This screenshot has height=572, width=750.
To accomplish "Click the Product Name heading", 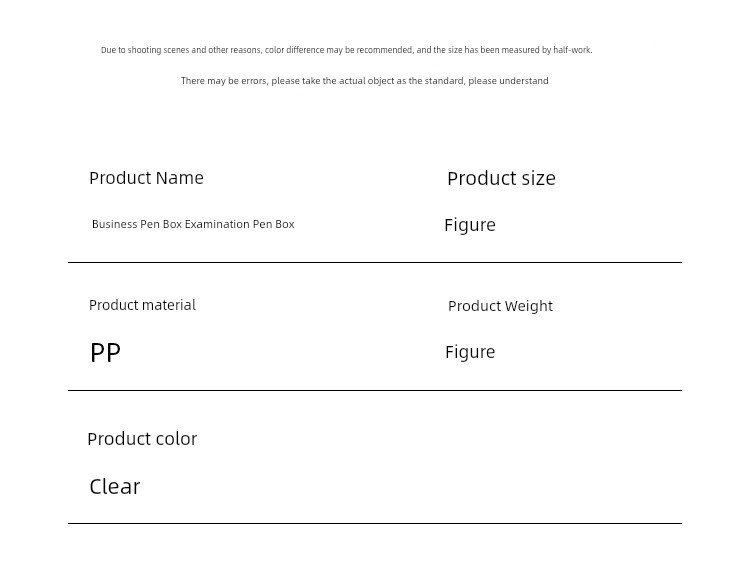I will click(146, 178).
